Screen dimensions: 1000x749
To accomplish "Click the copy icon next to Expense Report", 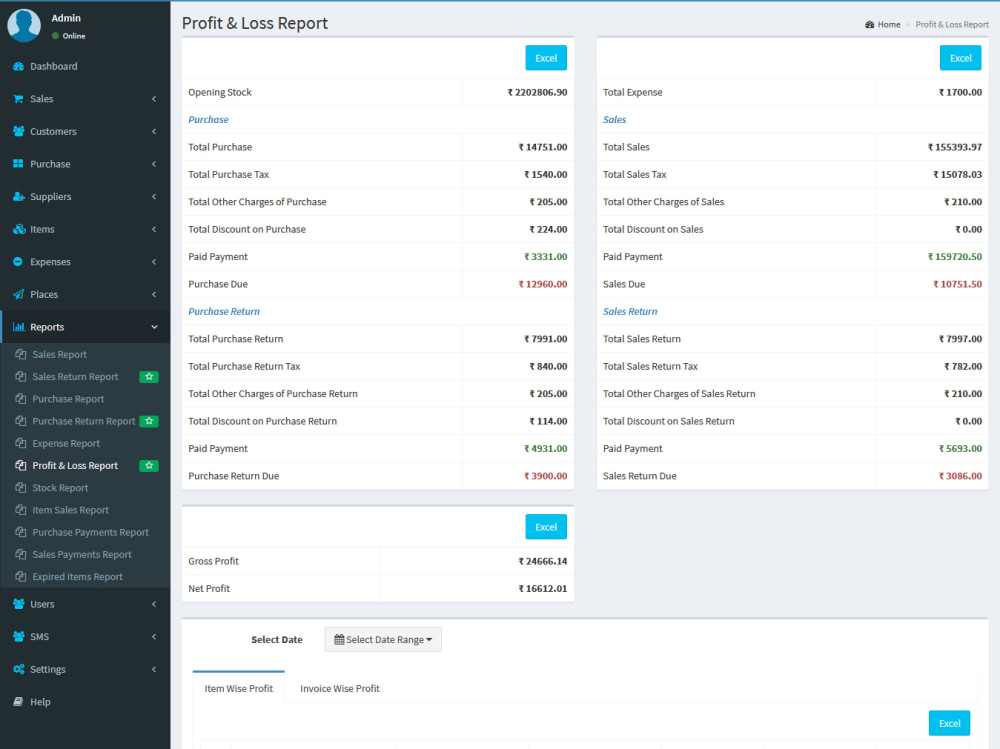I will (20, 443).
